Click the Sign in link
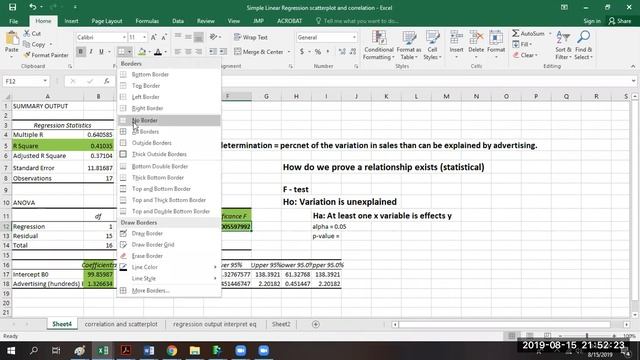 click(x=592, y=21)
